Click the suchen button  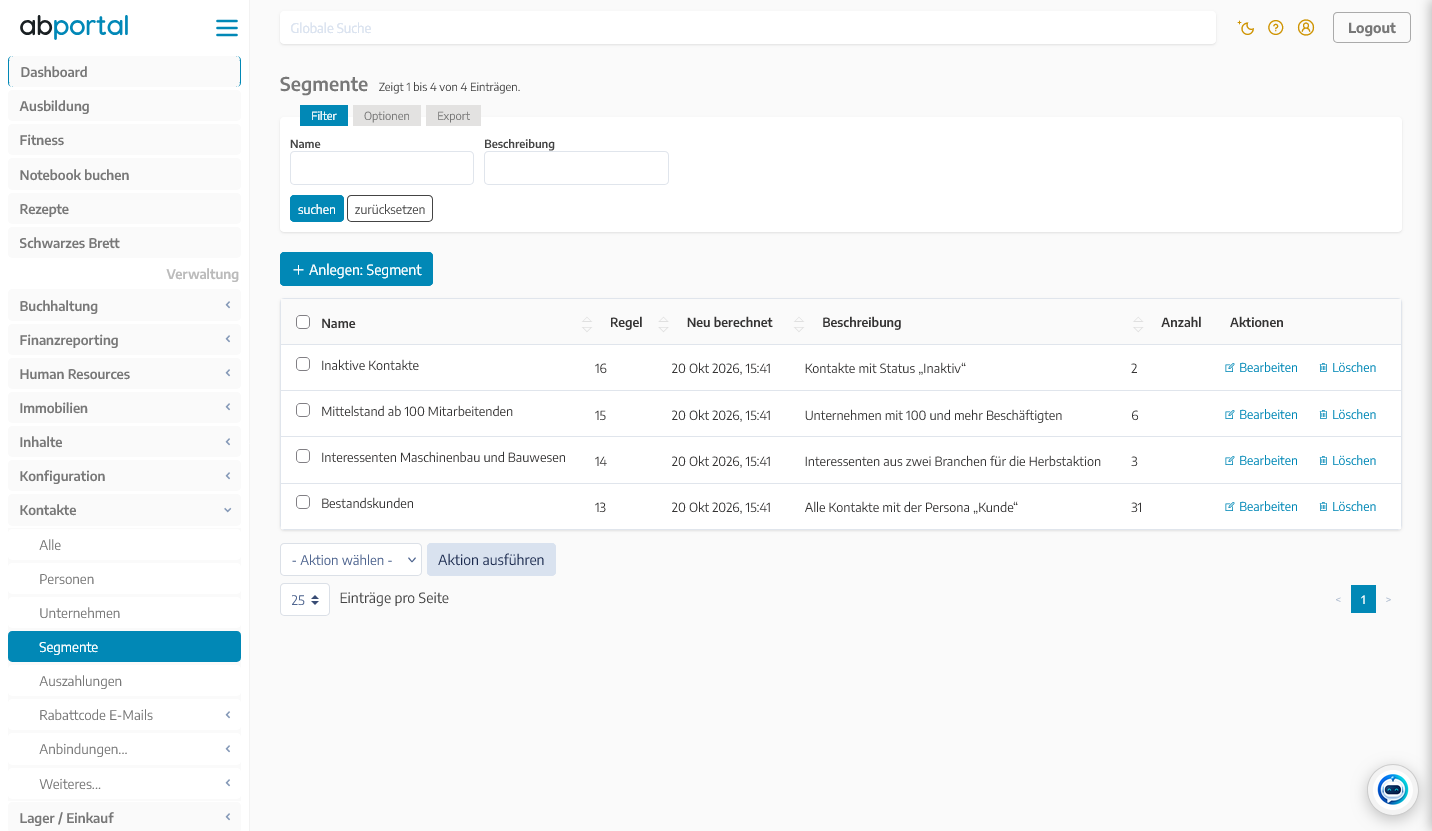tap(317, 209)
